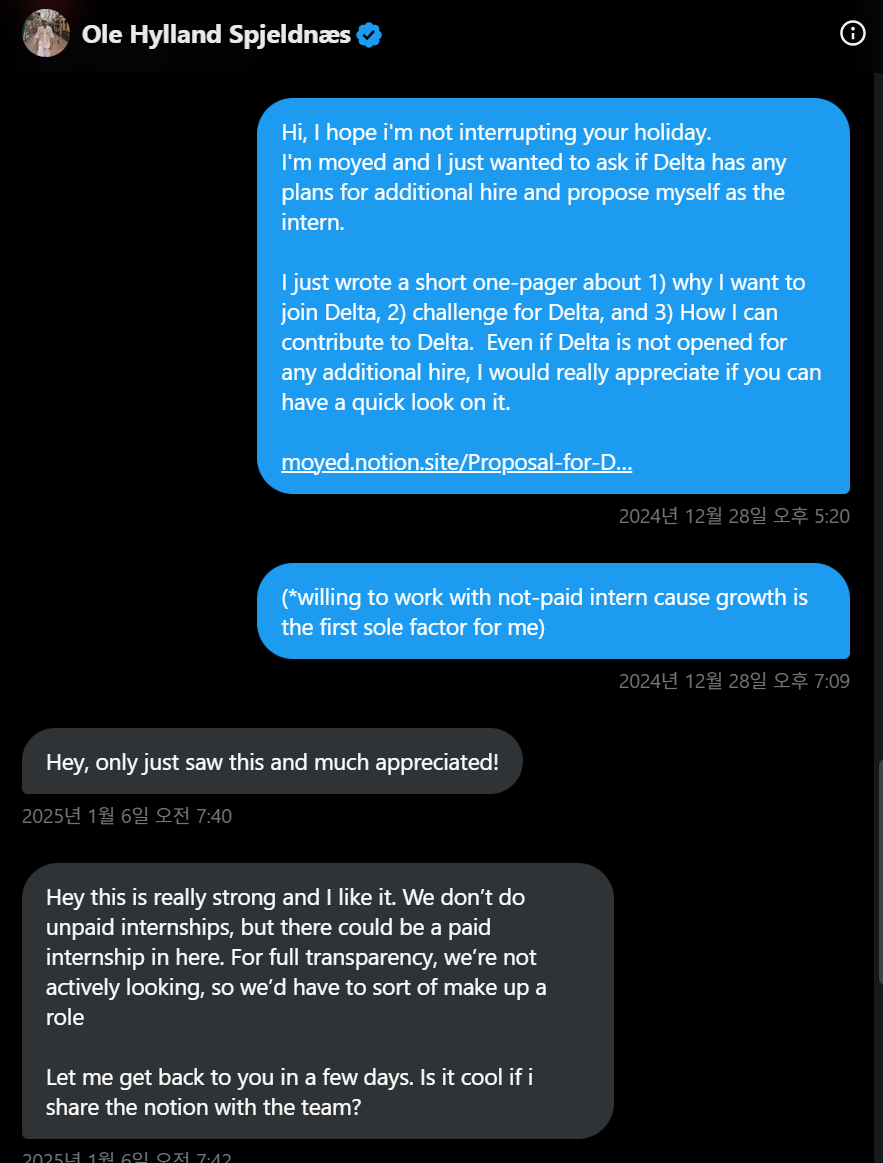Click the conversation scrollbar thumb
This screenshot has height=1163, width=883.
tap(879, 870)
